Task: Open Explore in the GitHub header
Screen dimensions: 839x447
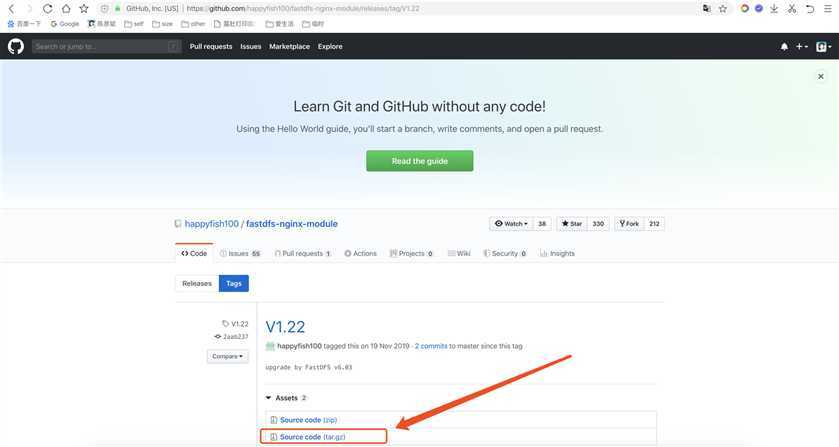Action: pos(330,47)
